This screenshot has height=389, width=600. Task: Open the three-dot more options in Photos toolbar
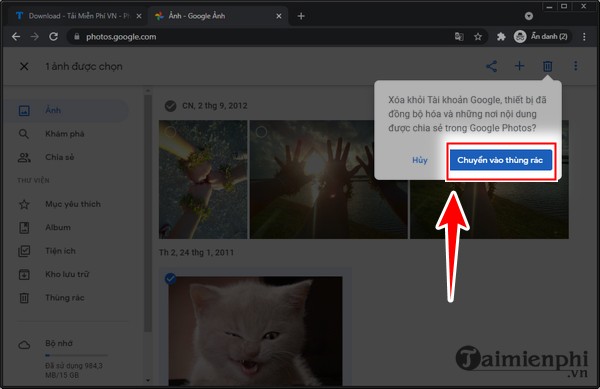point(576,66)
